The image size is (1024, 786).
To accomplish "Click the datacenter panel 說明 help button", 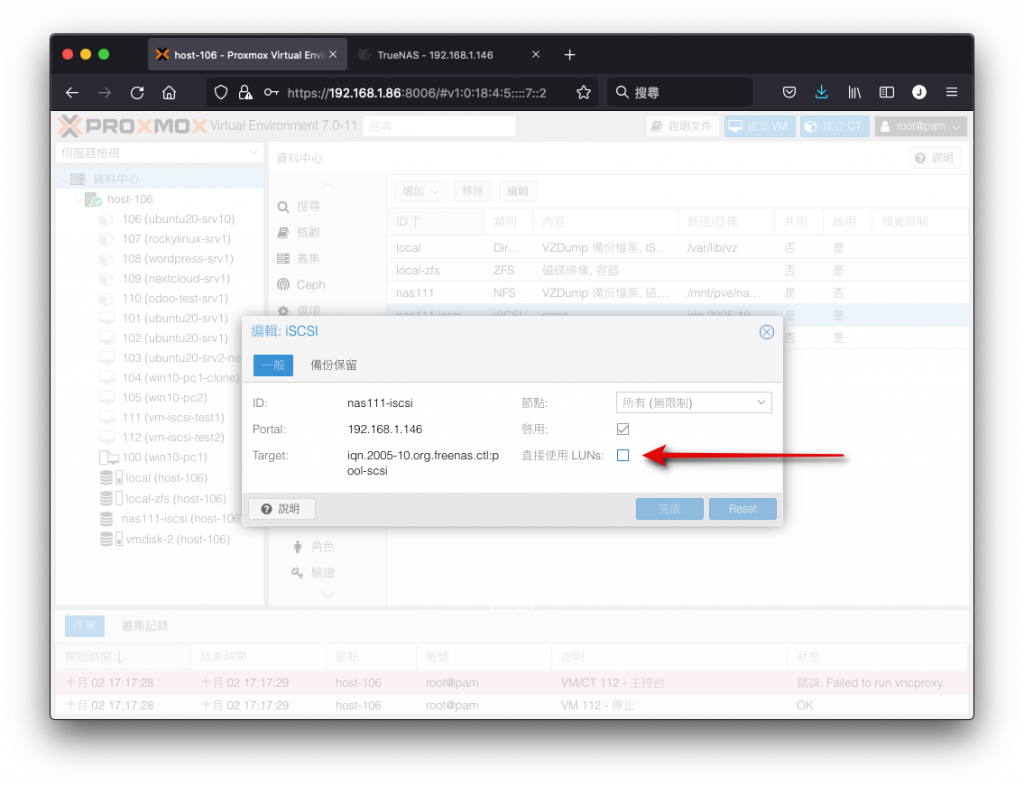I will click(935, 158).
